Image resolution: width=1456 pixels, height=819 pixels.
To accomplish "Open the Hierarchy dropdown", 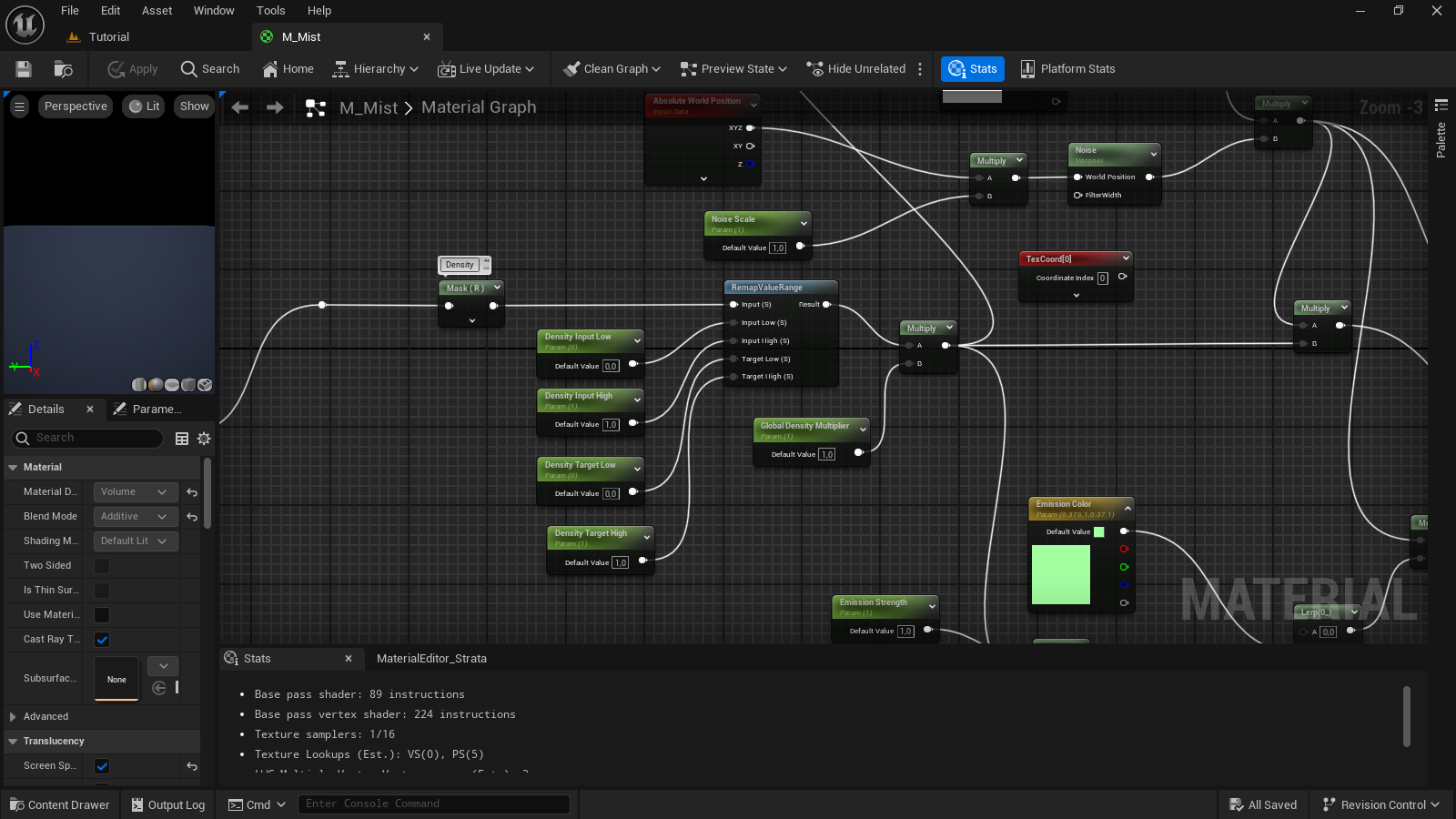I will pyautogui.click(x=376, y=69).
